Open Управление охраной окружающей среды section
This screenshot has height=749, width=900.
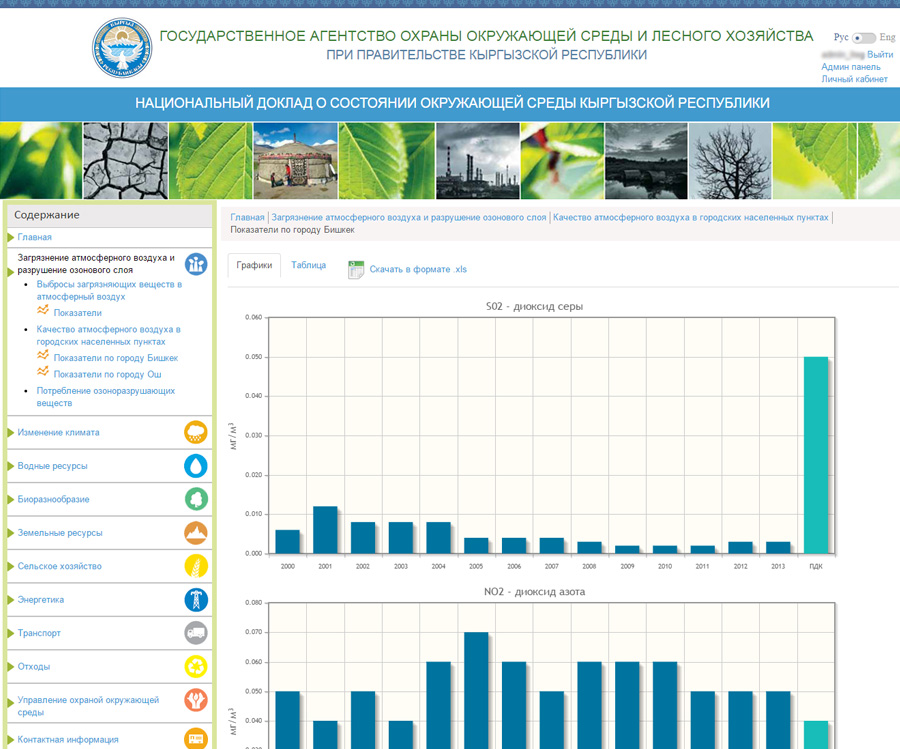88,706
